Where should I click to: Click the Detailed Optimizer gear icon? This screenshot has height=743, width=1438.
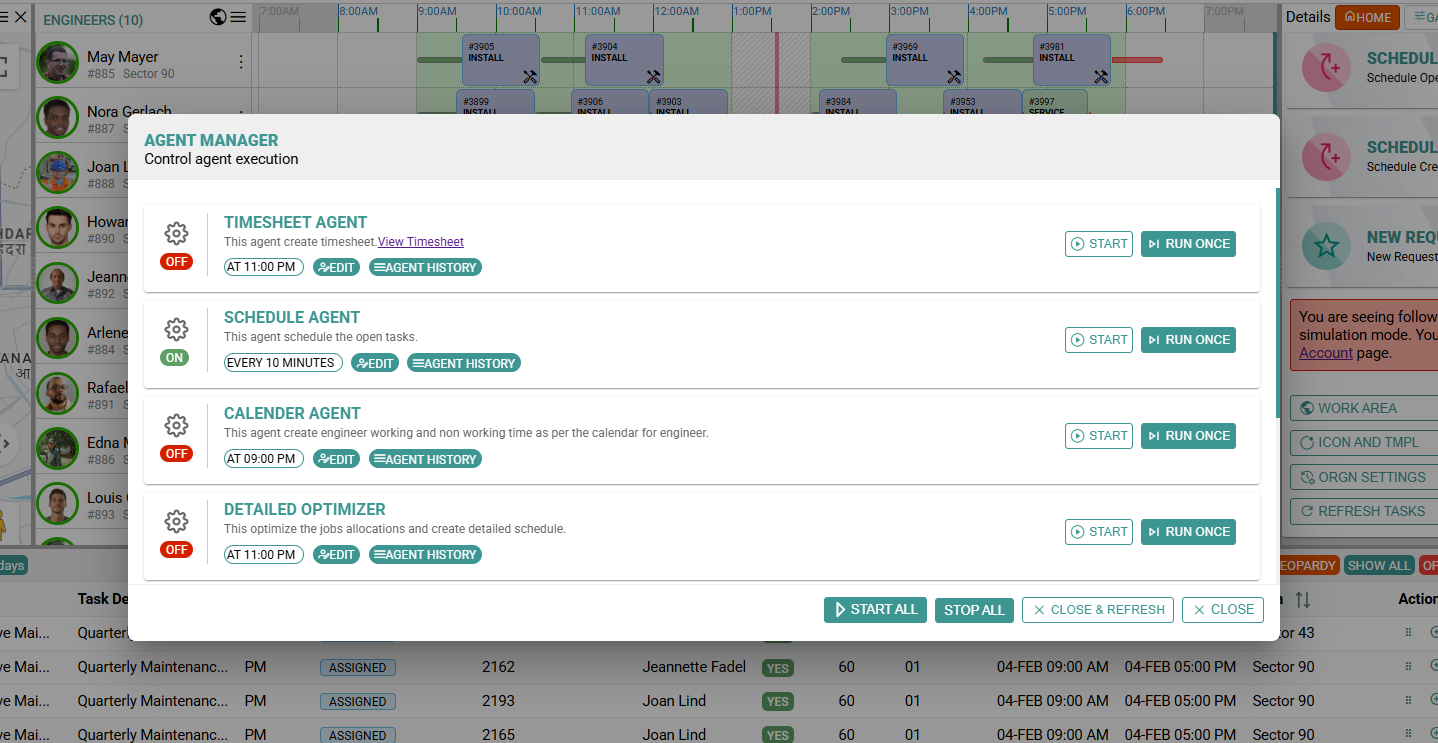(176, 521)
